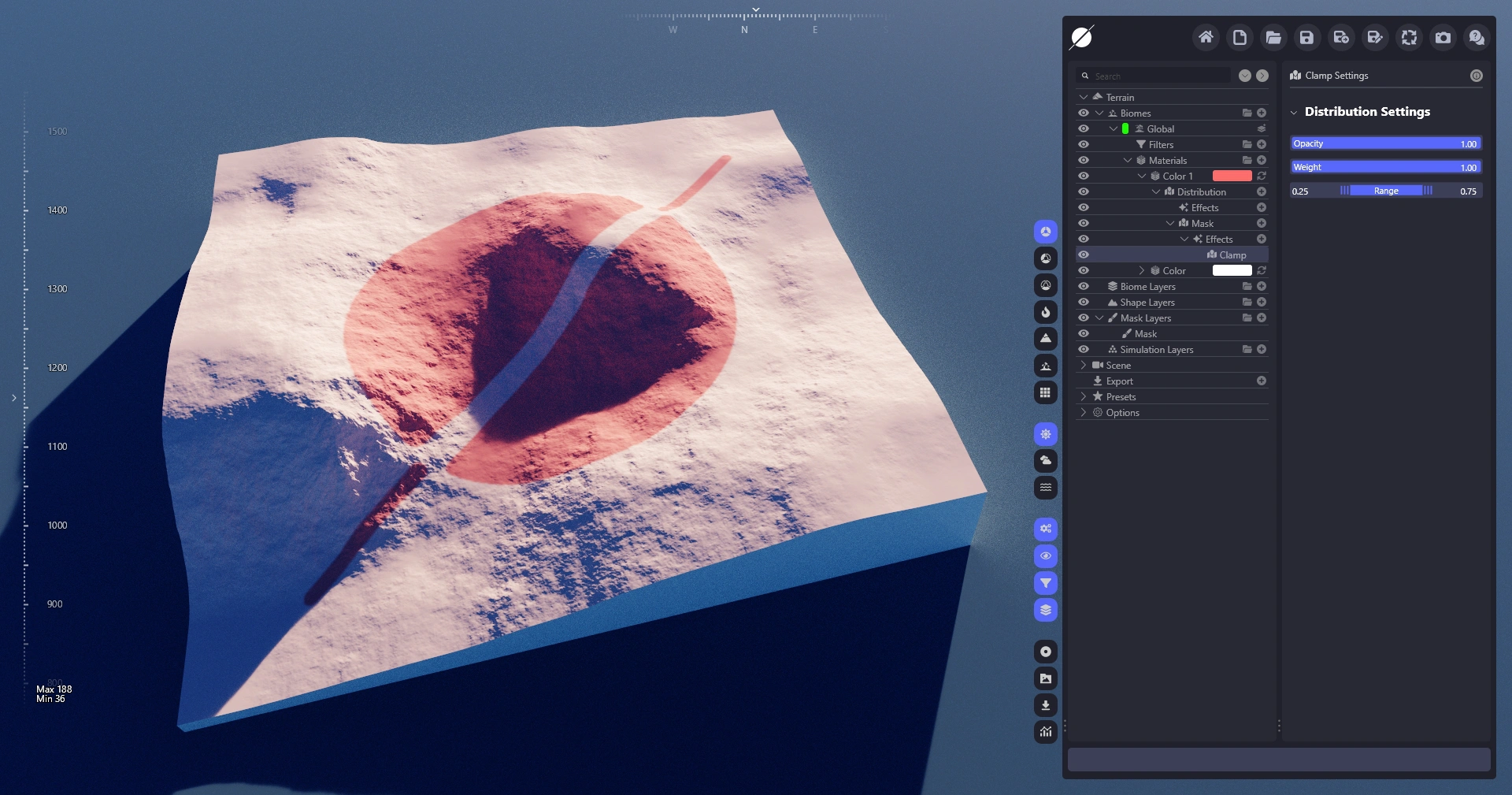The height and width of the screenshot is (795, 1512).
Task: Toggle visibility of the Filters row
Action: 1084,144
